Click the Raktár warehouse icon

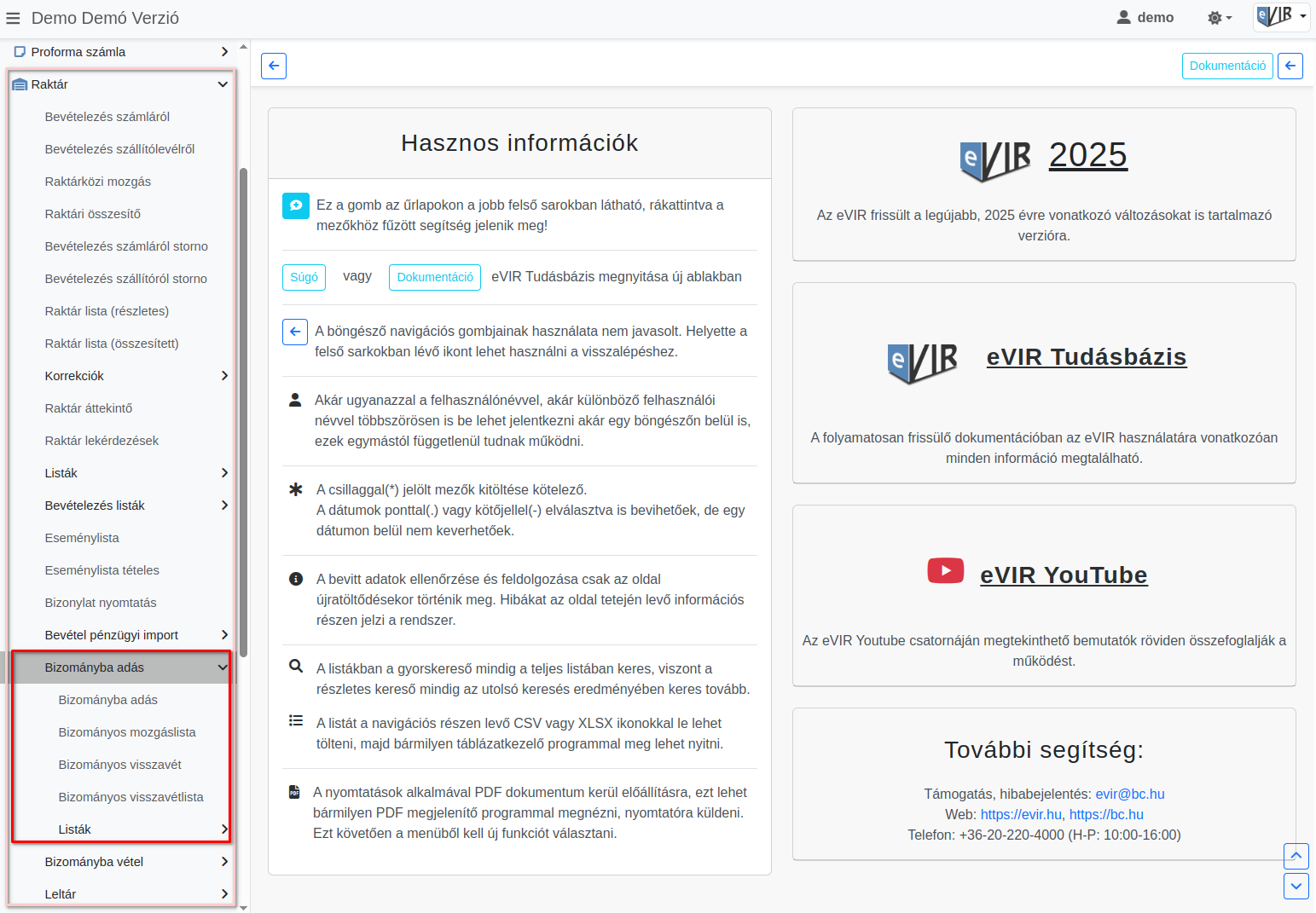[x=20, y=84]
